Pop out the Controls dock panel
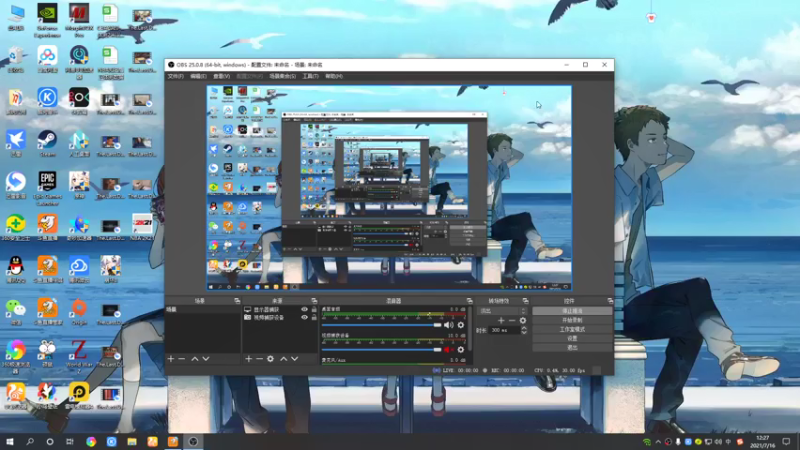The height and width of the screenshot is (450, 800). 610,301
